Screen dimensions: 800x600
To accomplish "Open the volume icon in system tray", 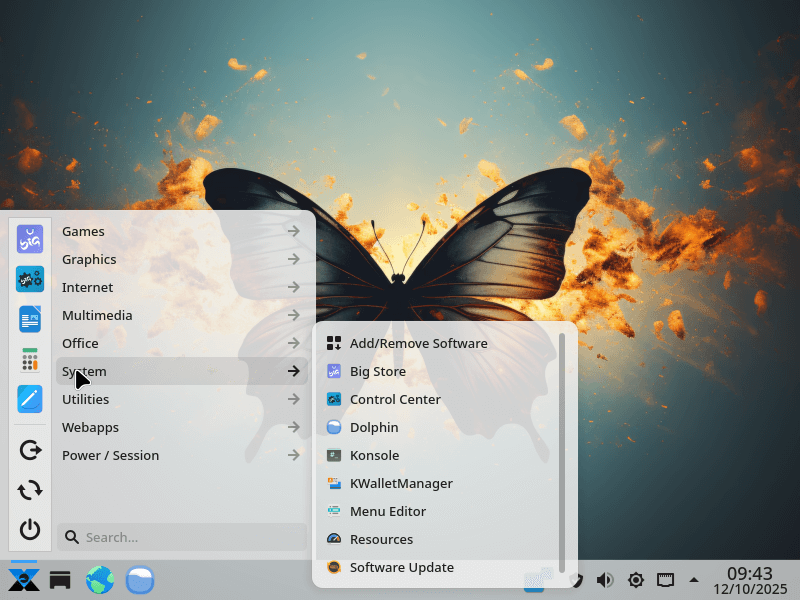I will pos(605,580).
